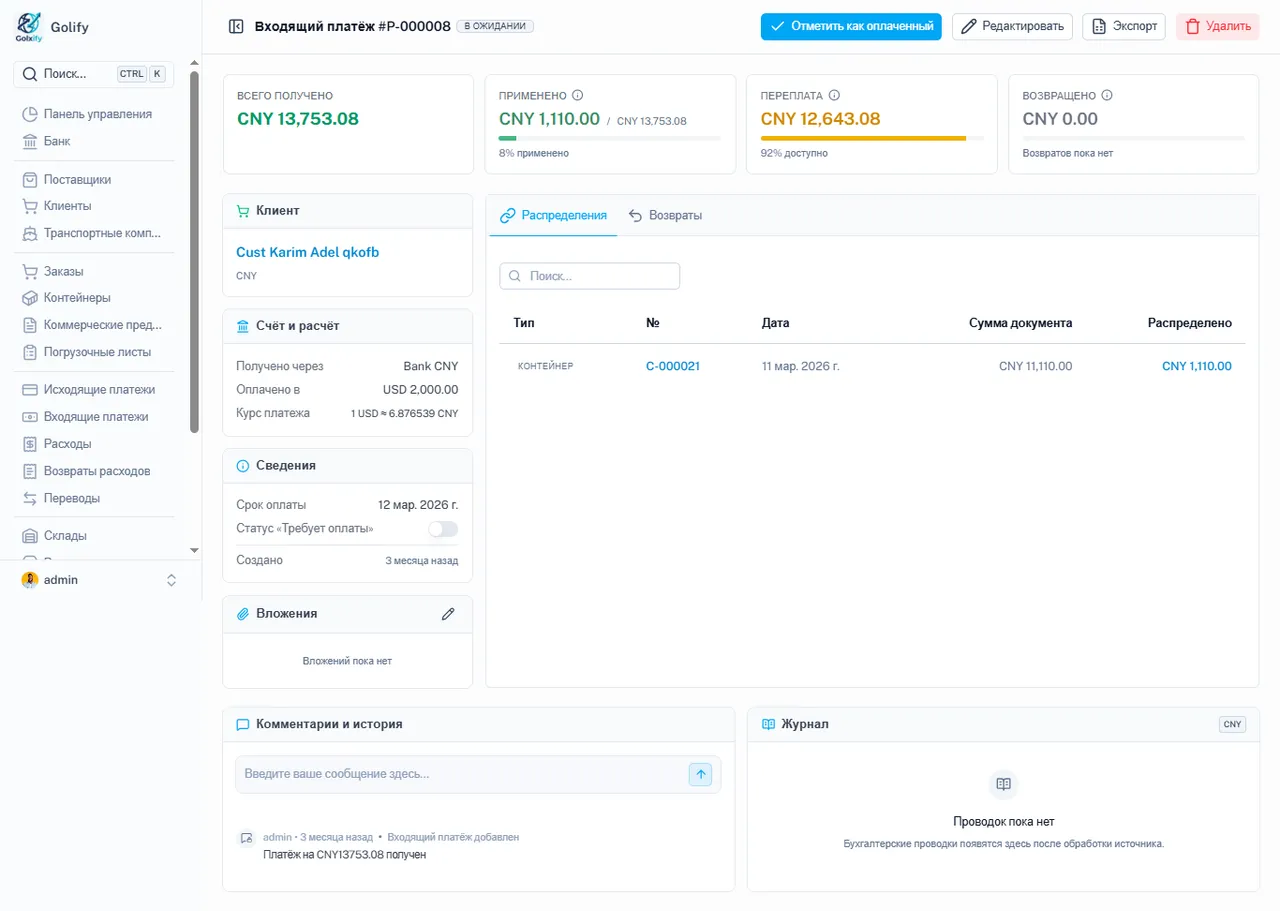The image size is (1280, 911).
Task: Click history entry icon beside admin comment
Action: [x=246, y=838]
